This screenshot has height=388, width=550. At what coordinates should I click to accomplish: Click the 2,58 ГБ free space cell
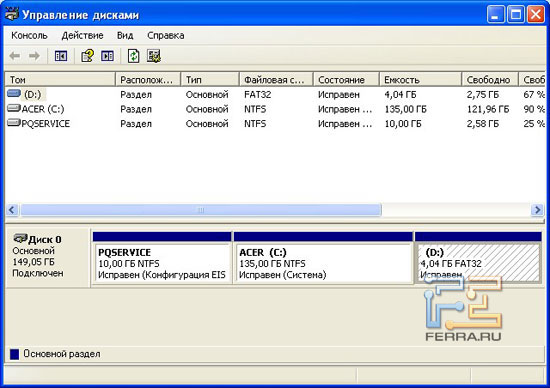[483, 123]
